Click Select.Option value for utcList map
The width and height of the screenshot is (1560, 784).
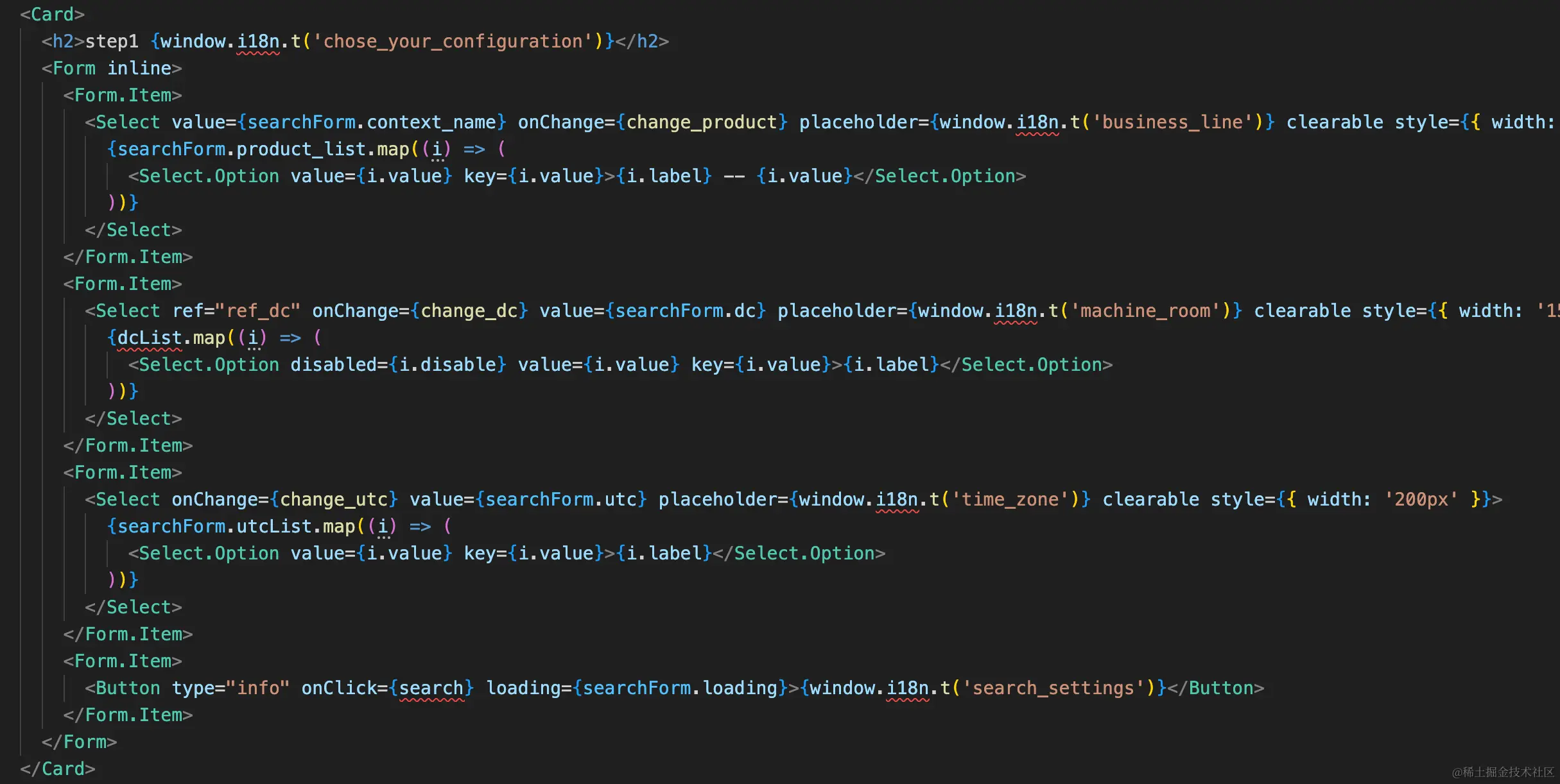pyautogui.click(x=314, y=552)
